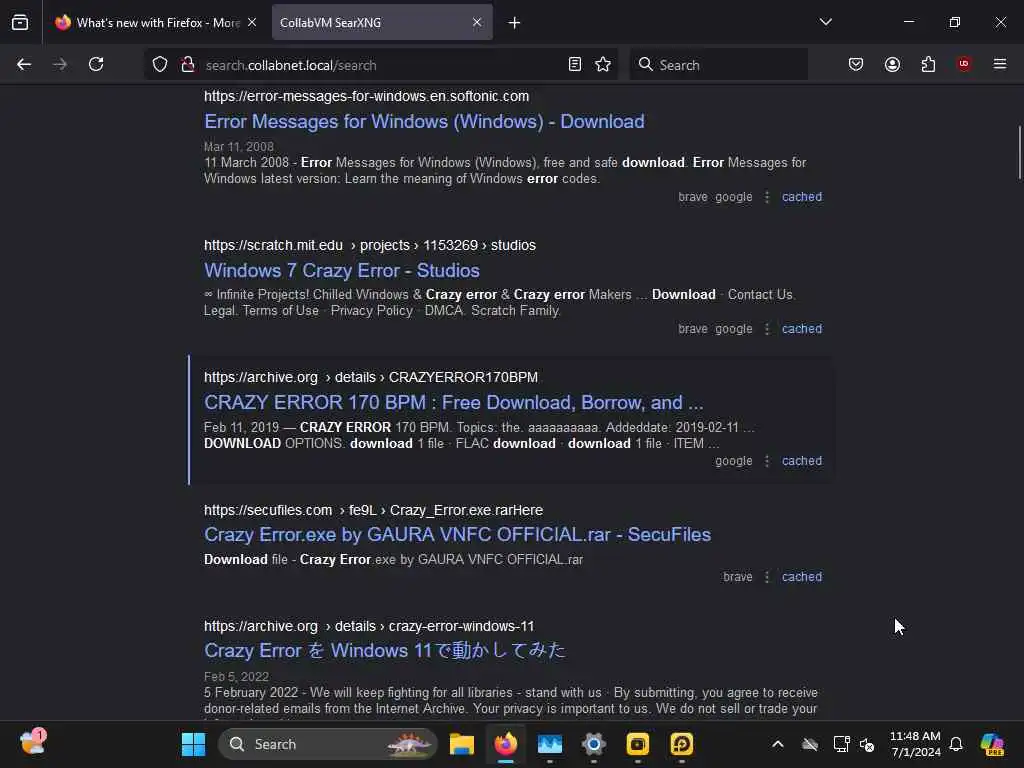Open the yellow circular-arrow app in taskbar

682,744
